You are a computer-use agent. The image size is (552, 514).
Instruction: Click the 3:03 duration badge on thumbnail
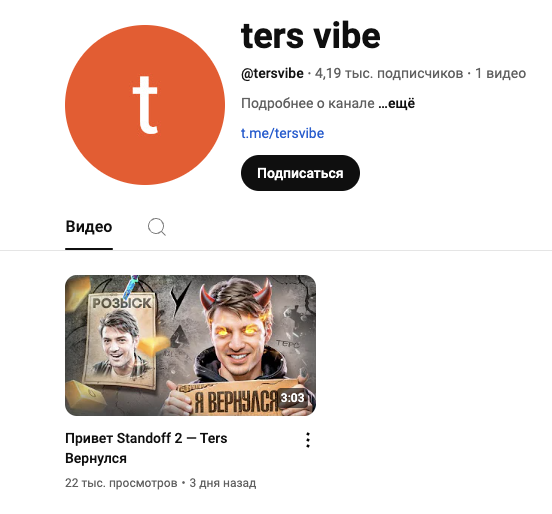[x=293, y=398]
